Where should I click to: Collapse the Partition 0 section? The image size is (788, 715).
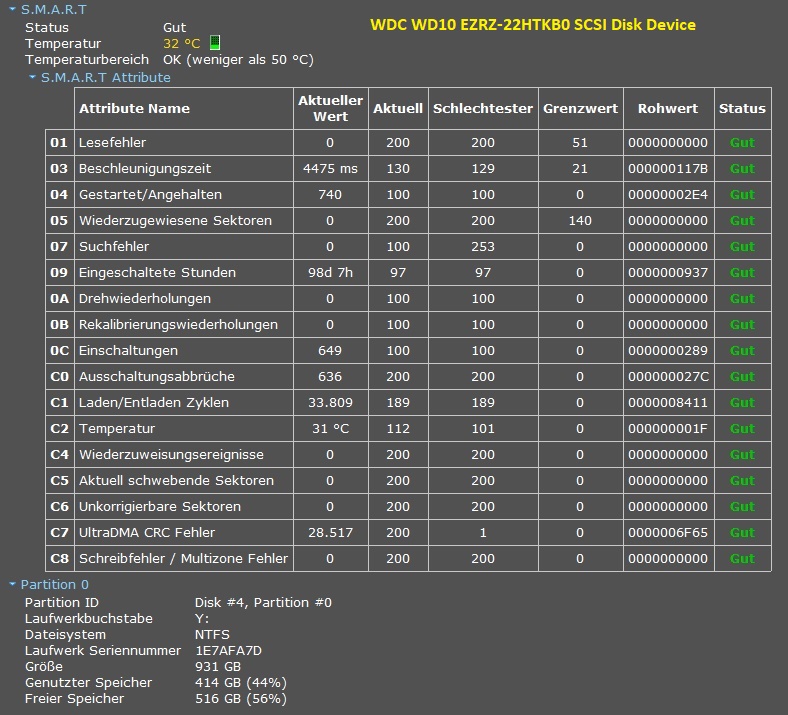pos(13,584)
